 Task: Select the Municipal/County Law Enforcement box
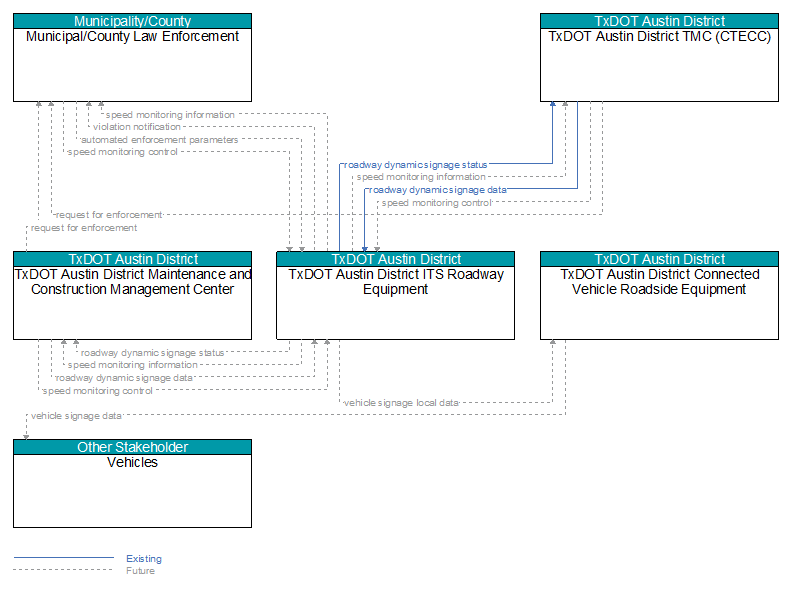132,58
